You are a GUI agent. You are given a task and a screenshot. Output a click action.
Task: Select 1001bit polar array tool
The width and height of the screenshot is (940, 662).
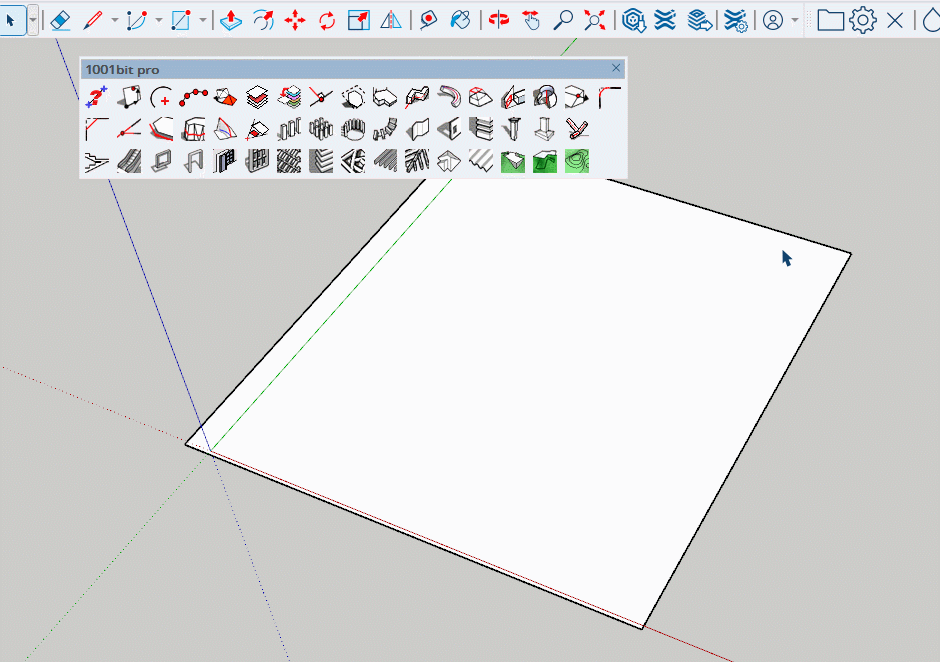[x=353, y=128]
